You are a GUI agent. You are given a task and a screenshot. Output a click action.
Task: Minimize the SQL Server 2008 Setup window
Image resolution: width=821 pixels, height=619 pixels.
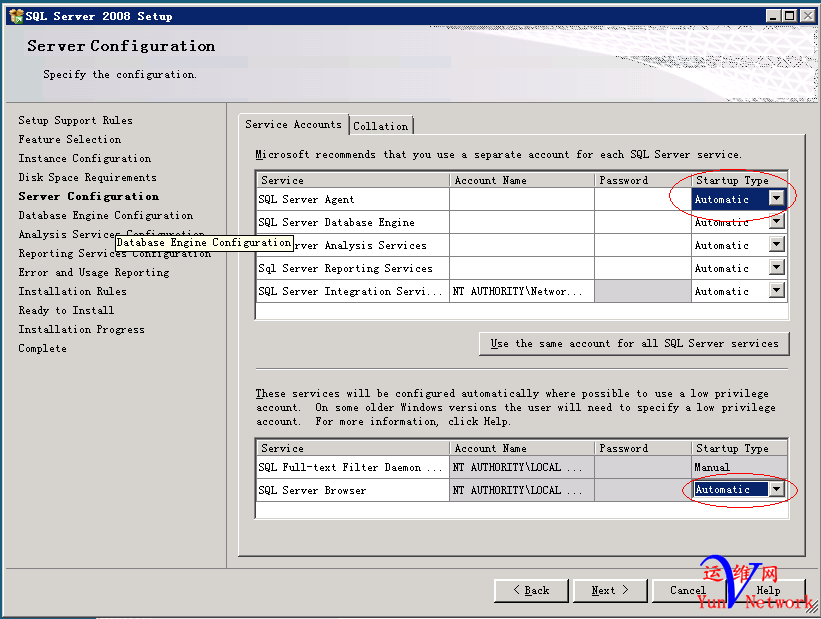click(x=773, y=16)
